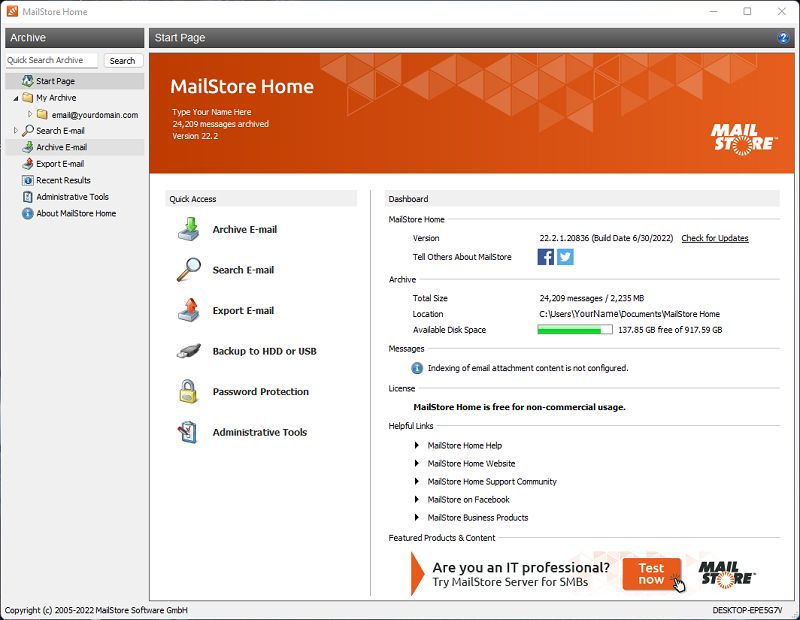Screen dimensions: 800x620
Task: Open MailStore Home Support Community link
Action: (x=492, y=481)
